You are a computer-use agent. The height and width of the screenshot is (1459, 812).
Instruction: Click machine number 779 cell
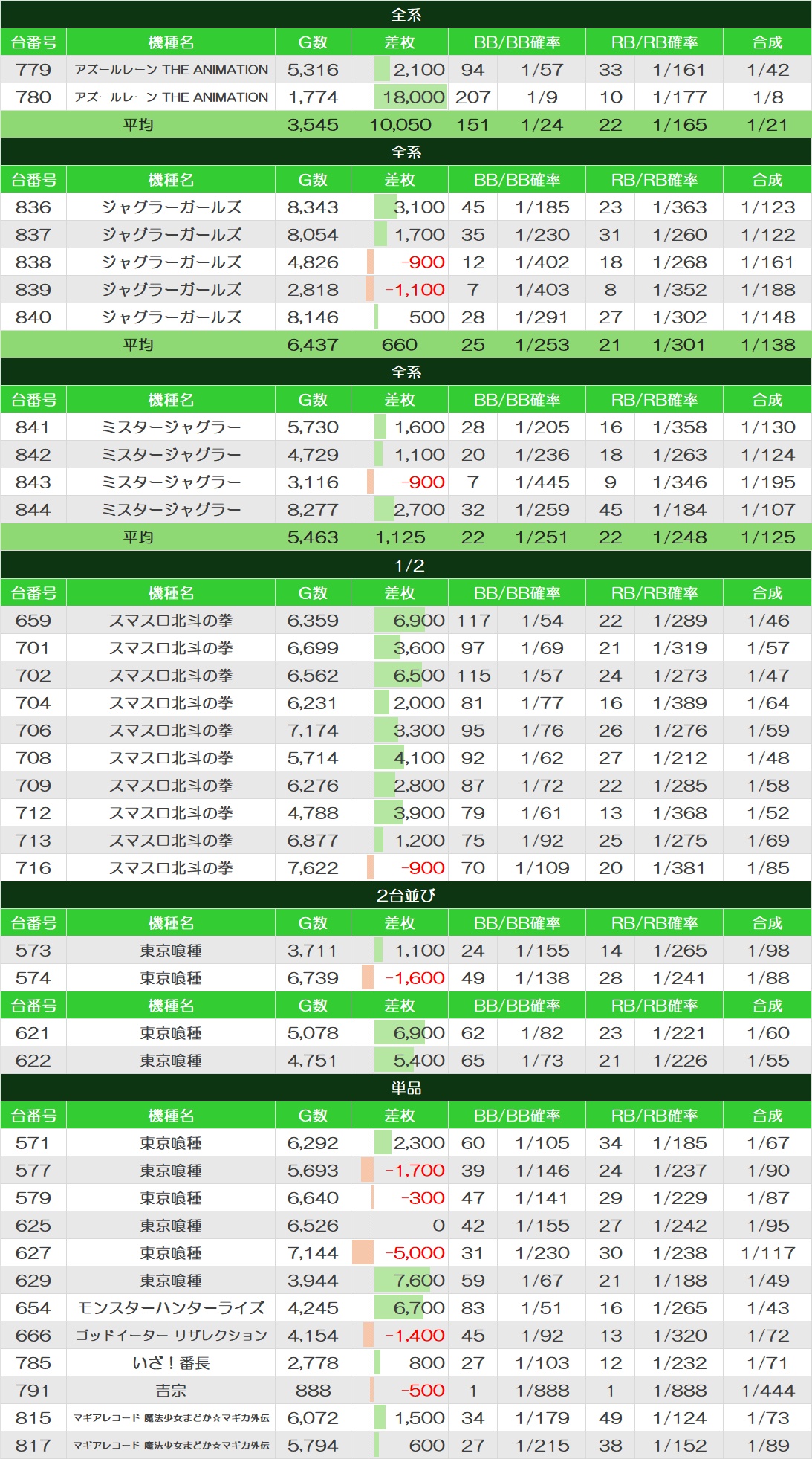coord(33,70)
